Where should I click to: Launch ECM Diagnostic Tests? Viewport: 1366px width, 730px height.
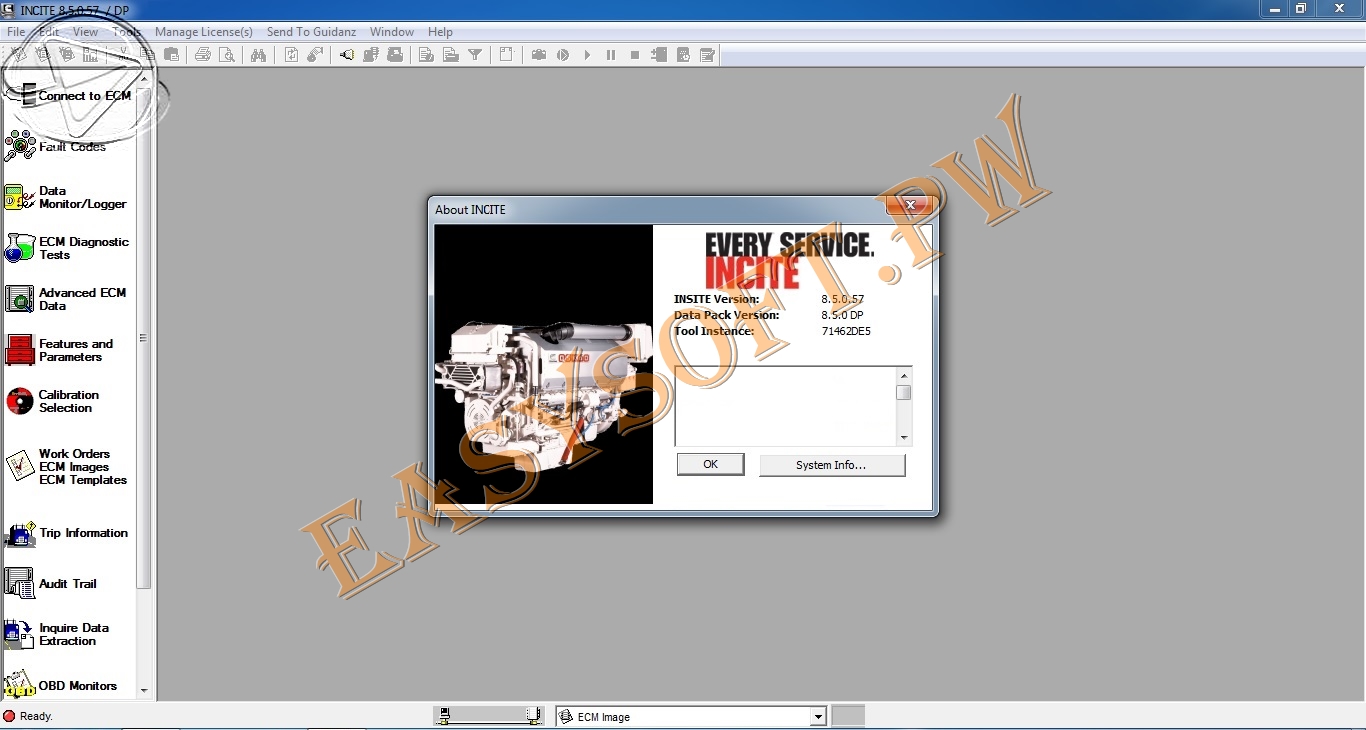68,248
